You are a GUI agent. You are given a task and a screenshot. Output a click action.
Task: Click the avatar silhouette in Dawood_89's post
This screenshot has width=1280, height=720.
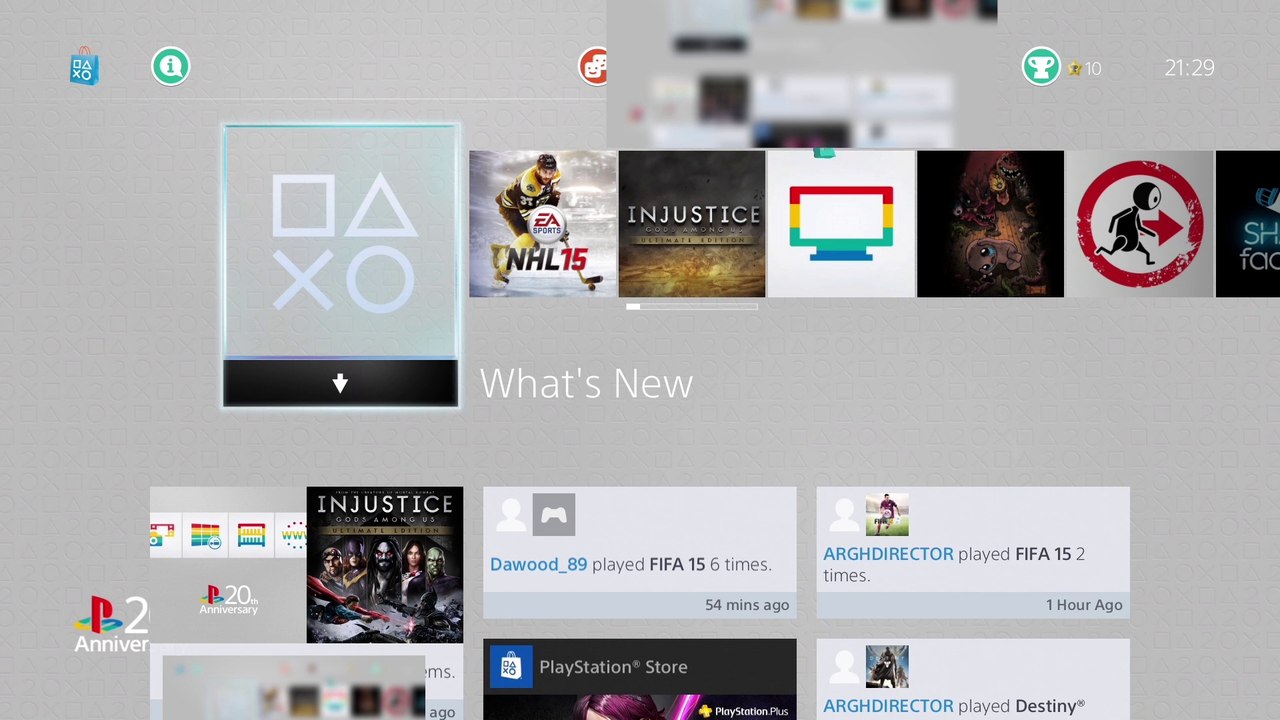pyautogui.click(x=510, y=515)
